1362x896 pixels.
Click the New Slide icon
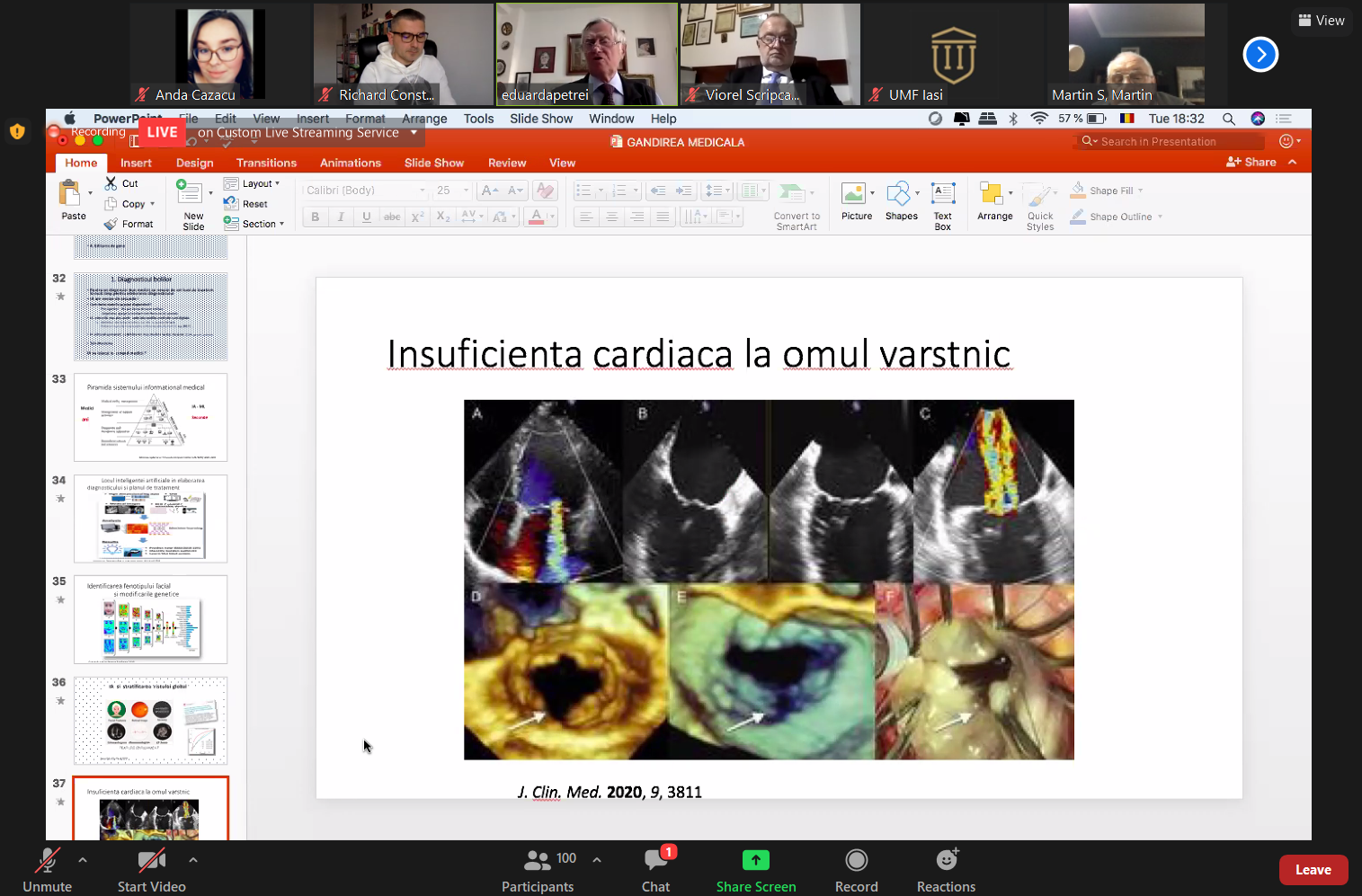click(189, 192)
